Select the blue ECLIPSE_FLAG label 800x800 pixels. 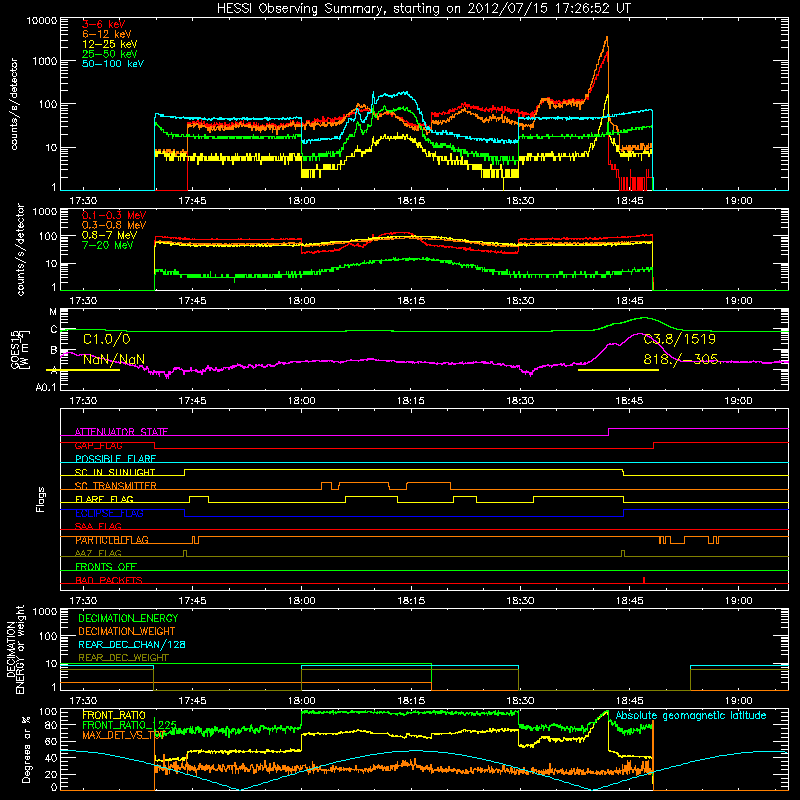point(109,513)
